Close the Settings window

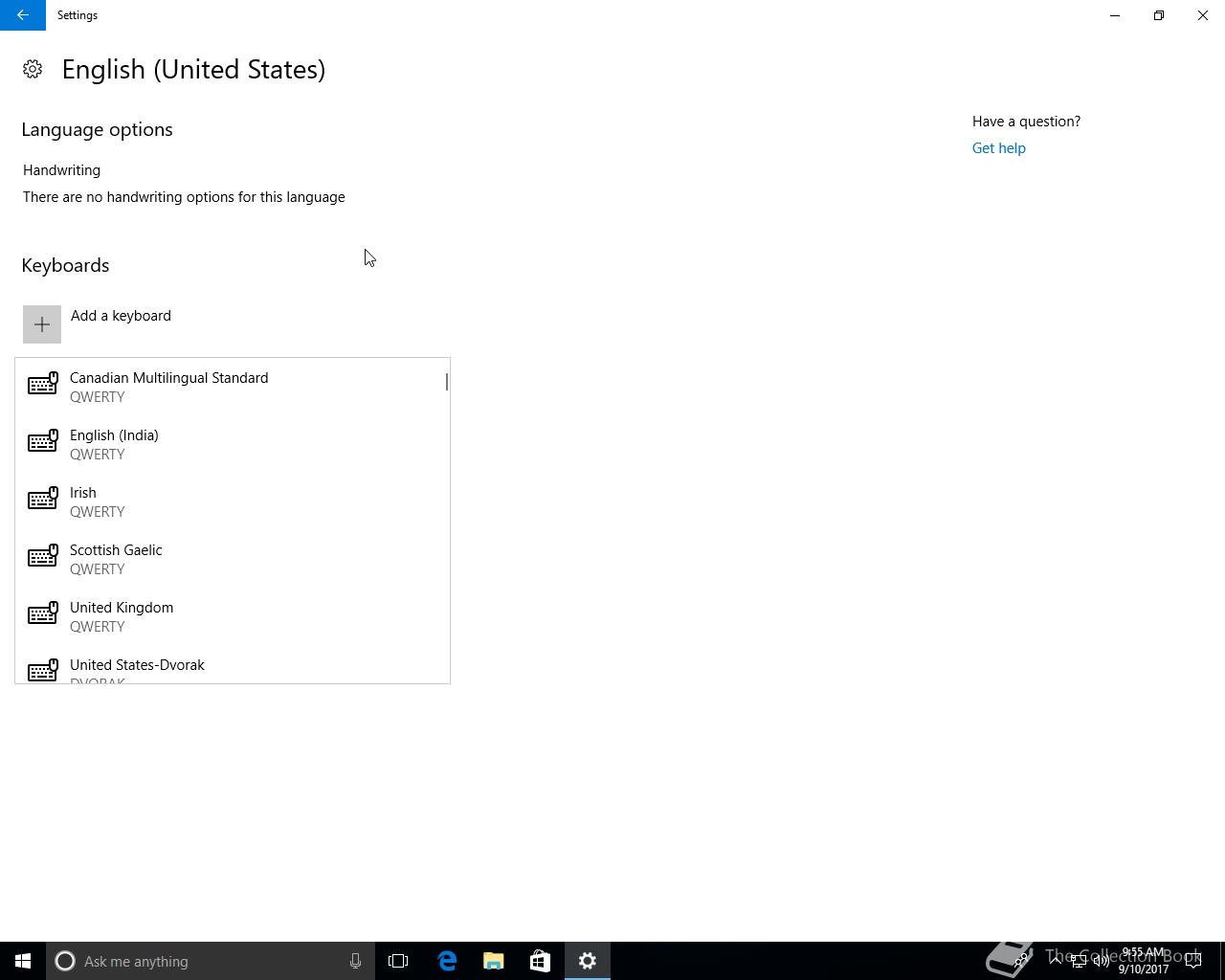pyautogui.click(x=1203, y=15)
